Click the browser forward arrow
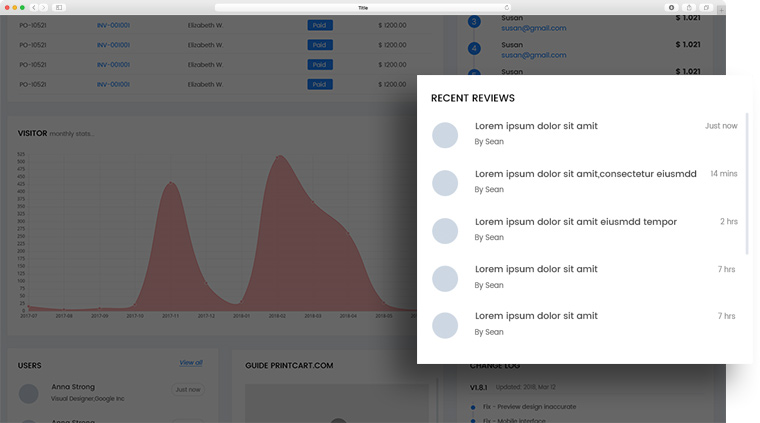The image size is (760, 423). [44, 7]
